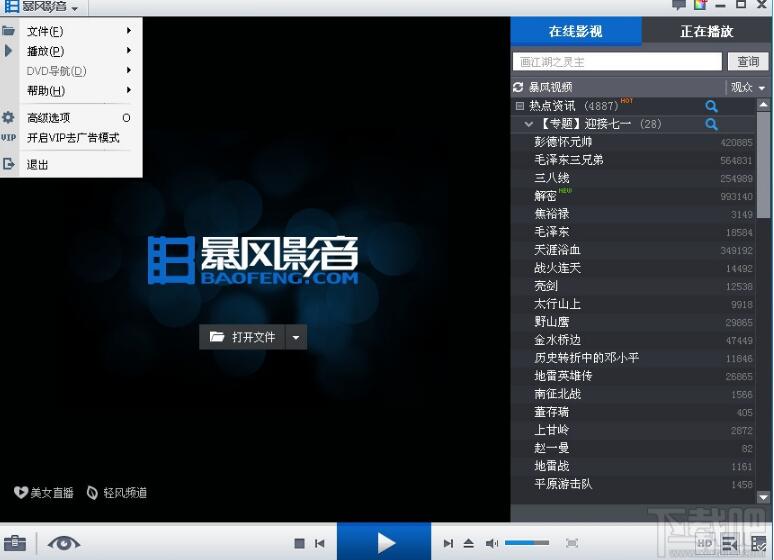774x560 pixels.
Task: Click 打开文件 button
Action: [242, 337]
